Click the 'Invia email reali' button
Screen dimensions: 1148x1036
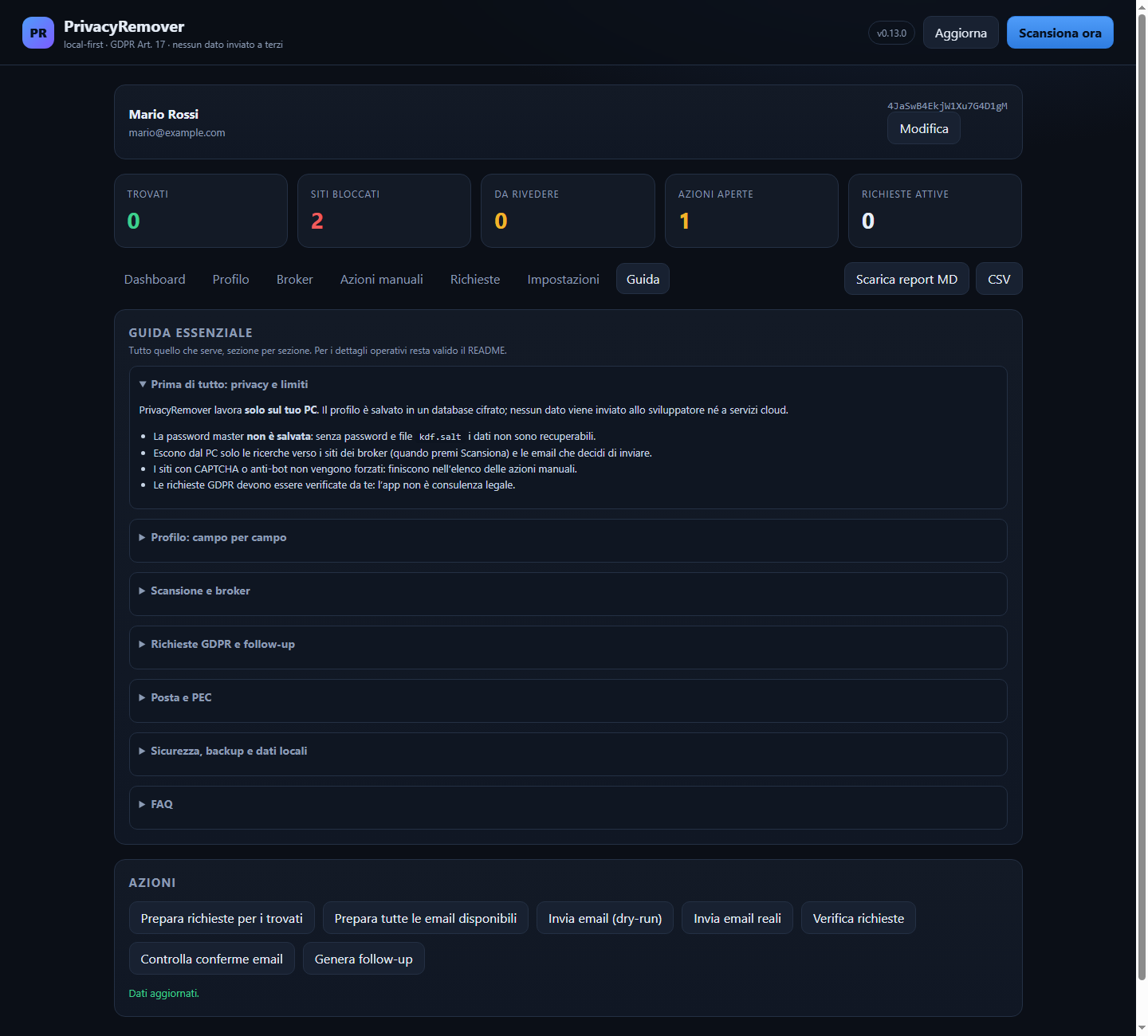[737, 918]
